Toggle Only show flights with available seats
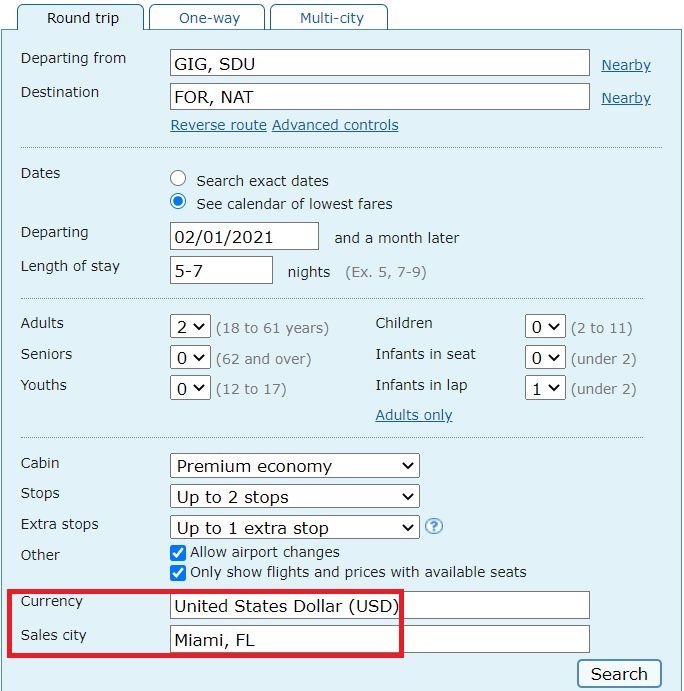This screenshot has width=684, height=691. (x=178, y=573)
